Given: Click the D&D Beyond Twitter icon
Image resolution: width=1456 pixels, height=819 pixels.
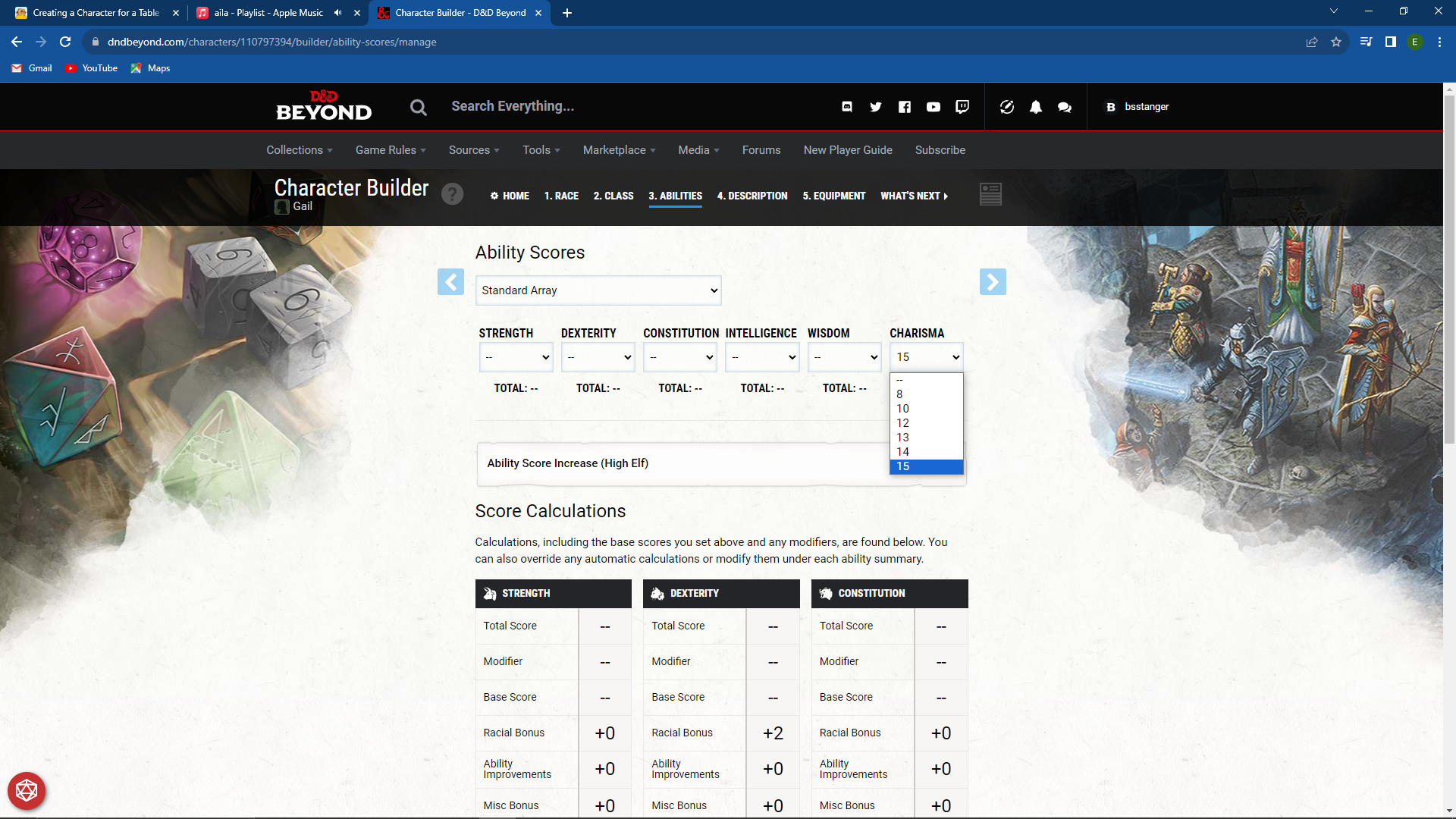Looking at the screenshot, I should [875, 107].
